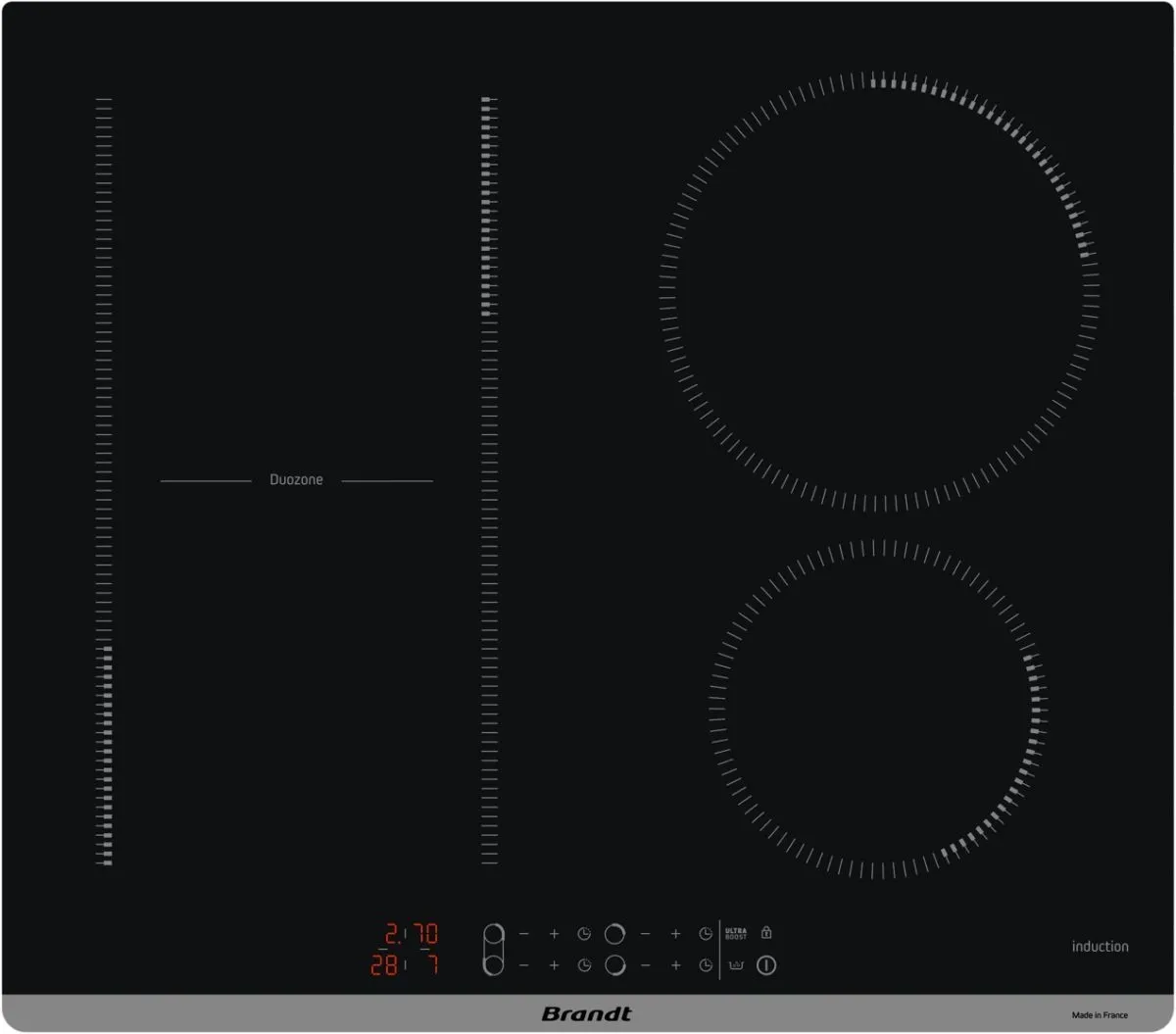Select the front-left Duozone zone selector
Viewport: 1176px width, 1034px height.
tap(493, 966)
